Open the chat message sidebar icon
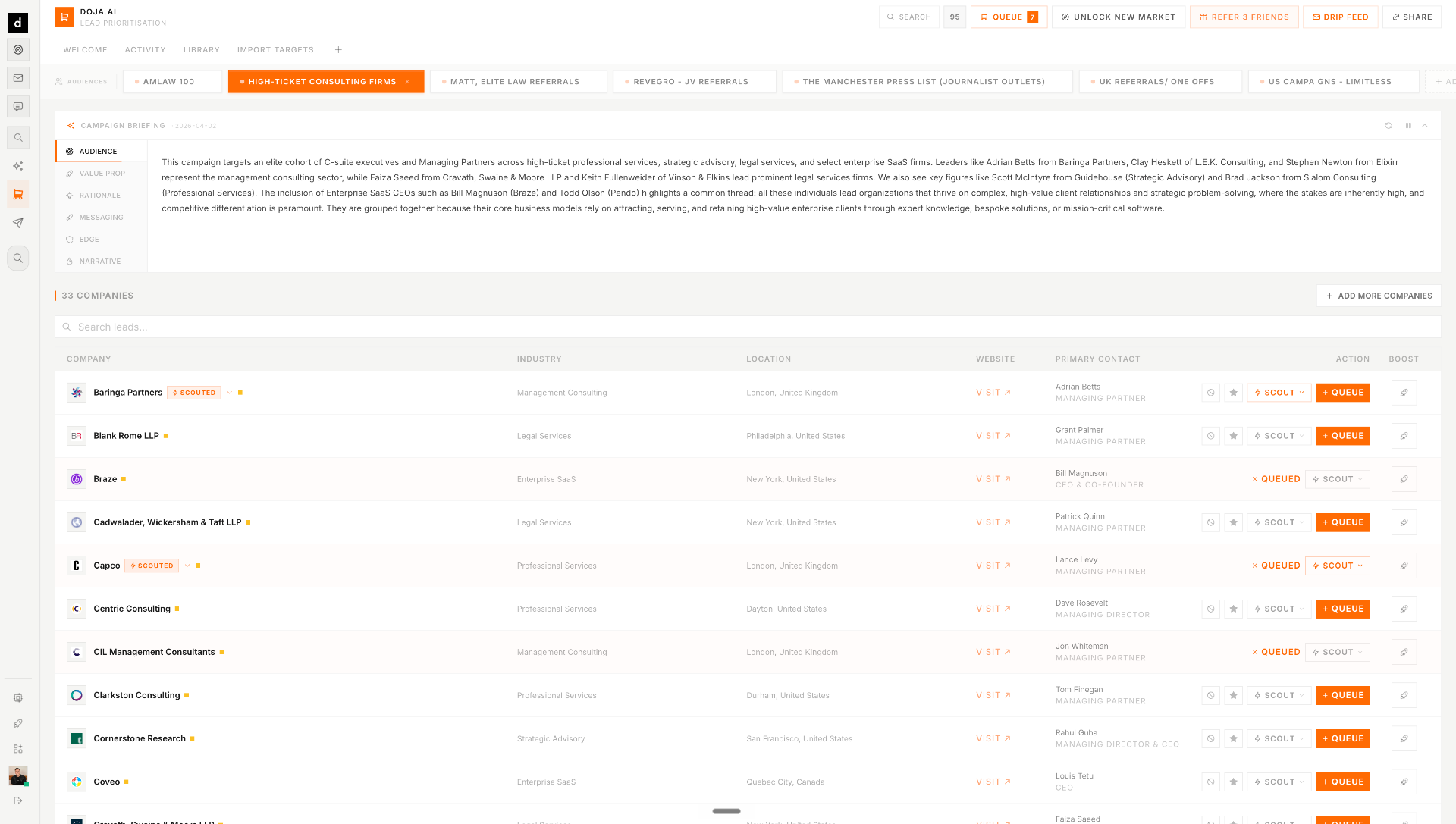The image size is (1456, 824). coord(18,107)
